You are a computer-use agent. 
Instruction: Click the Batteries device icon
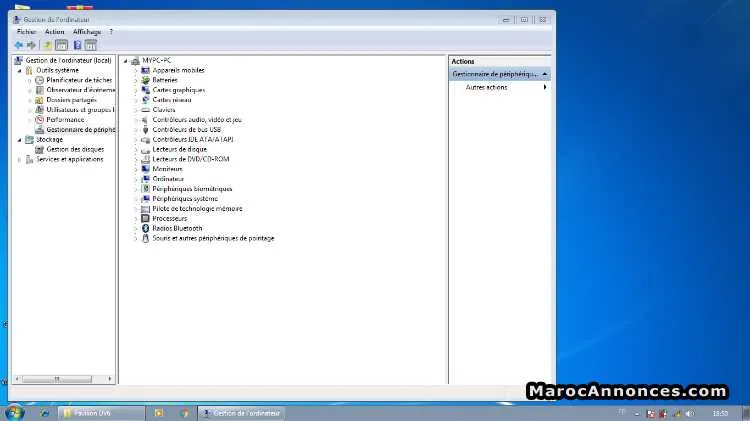[x=145, y=80]
